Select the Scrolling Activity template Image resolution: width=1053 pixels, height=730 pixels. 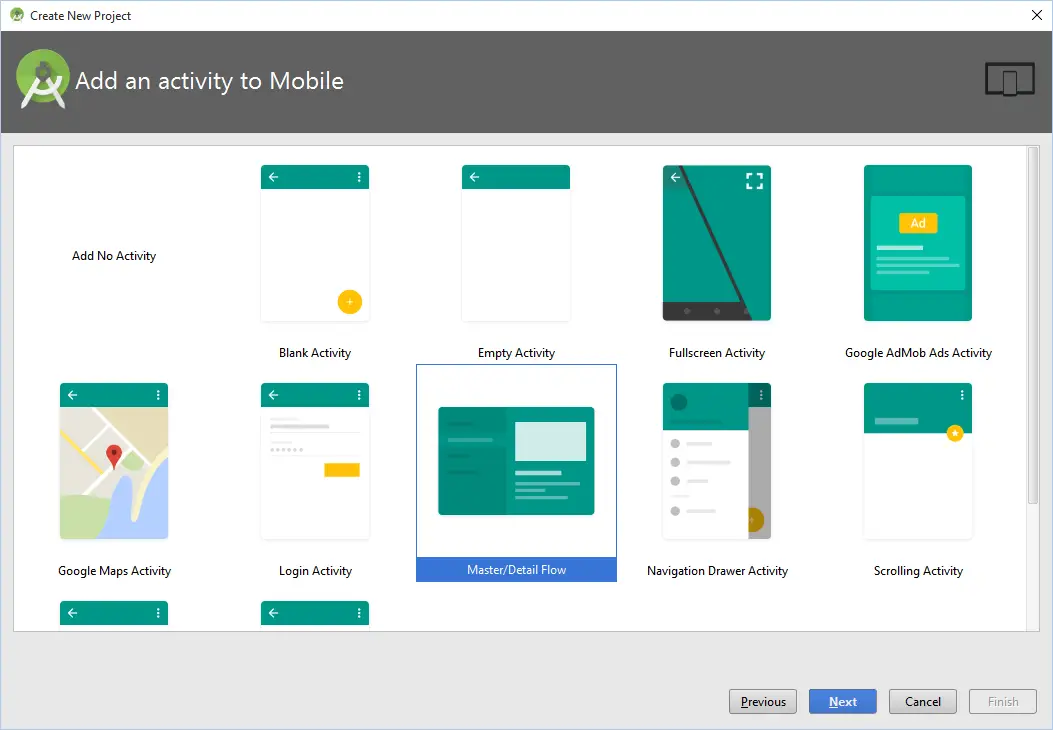(917, 461)
